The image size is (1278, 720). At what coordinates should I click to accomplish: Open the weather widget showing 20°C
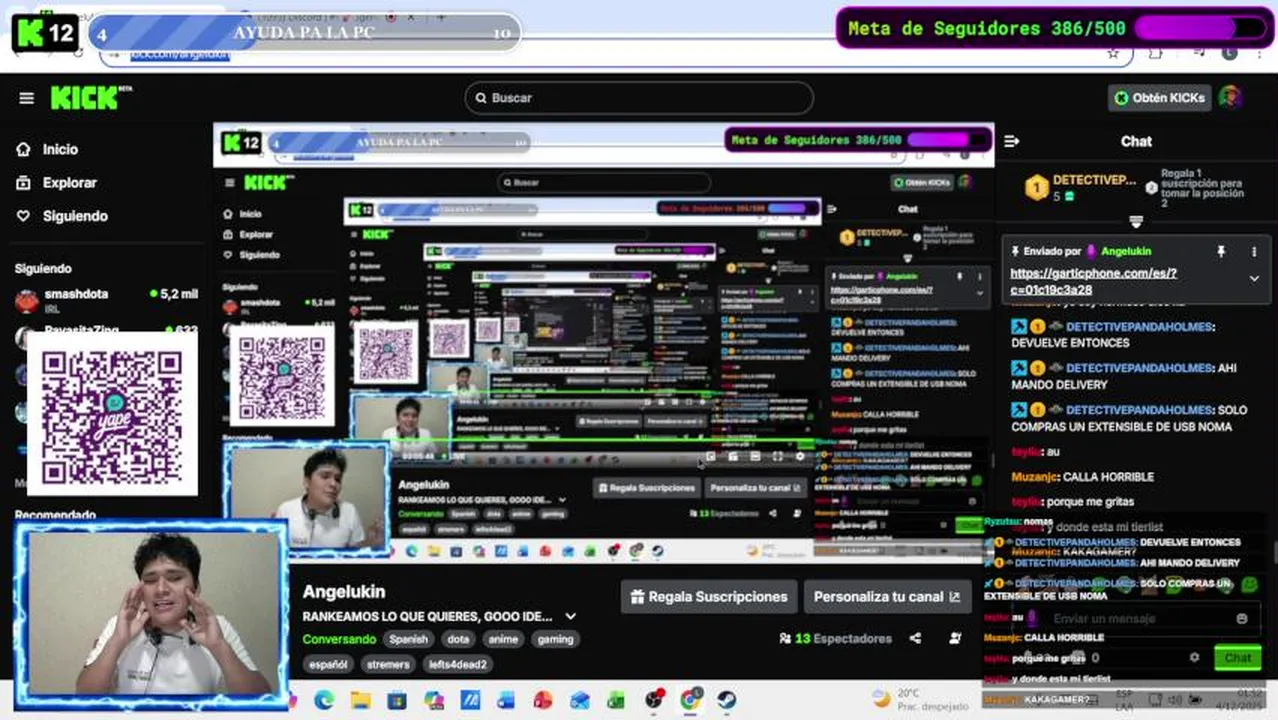[x=920, y=699]
